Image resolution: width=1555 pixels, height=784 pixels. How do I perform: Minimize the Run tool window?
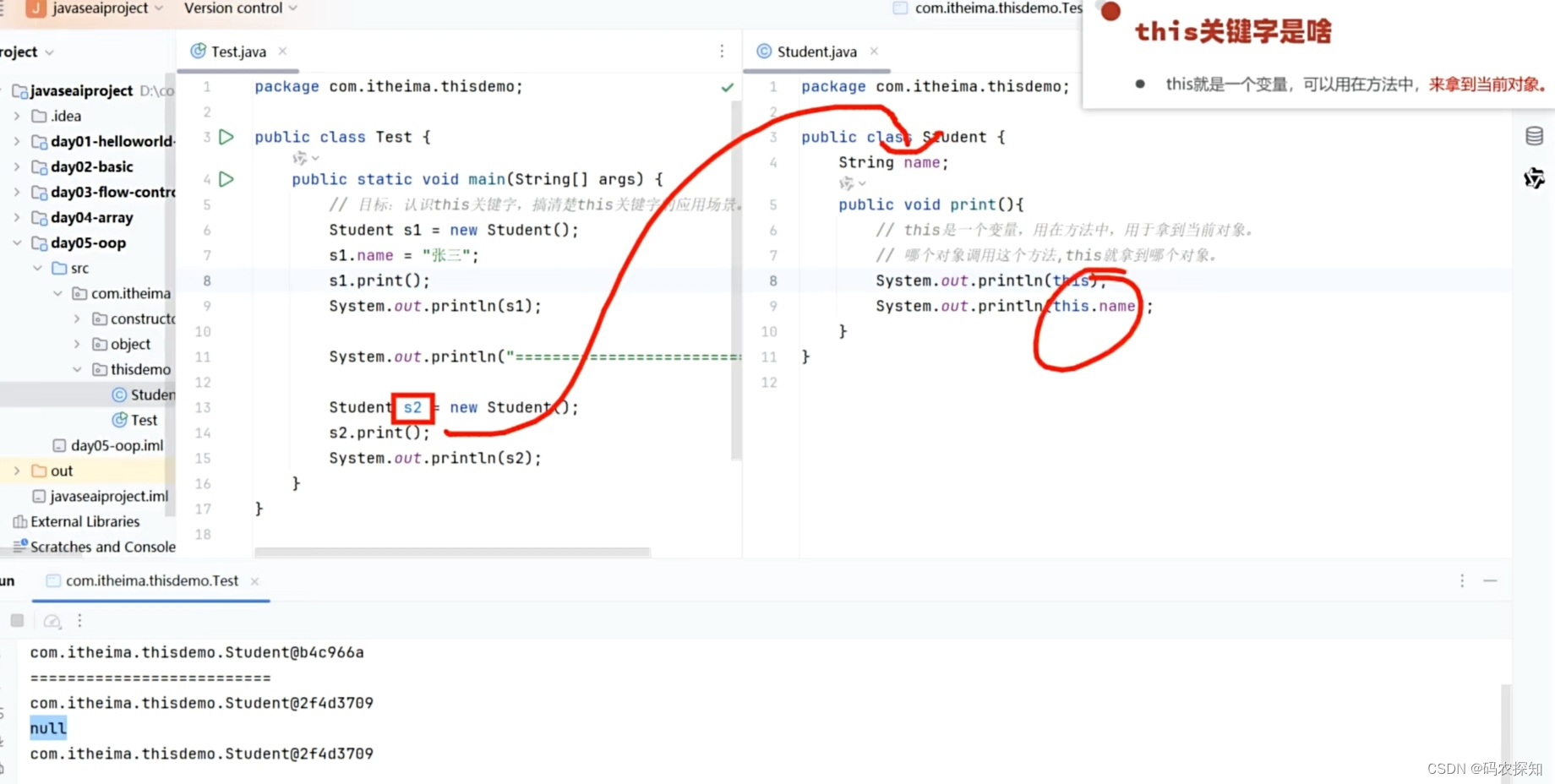click(x=1490, y=581)
